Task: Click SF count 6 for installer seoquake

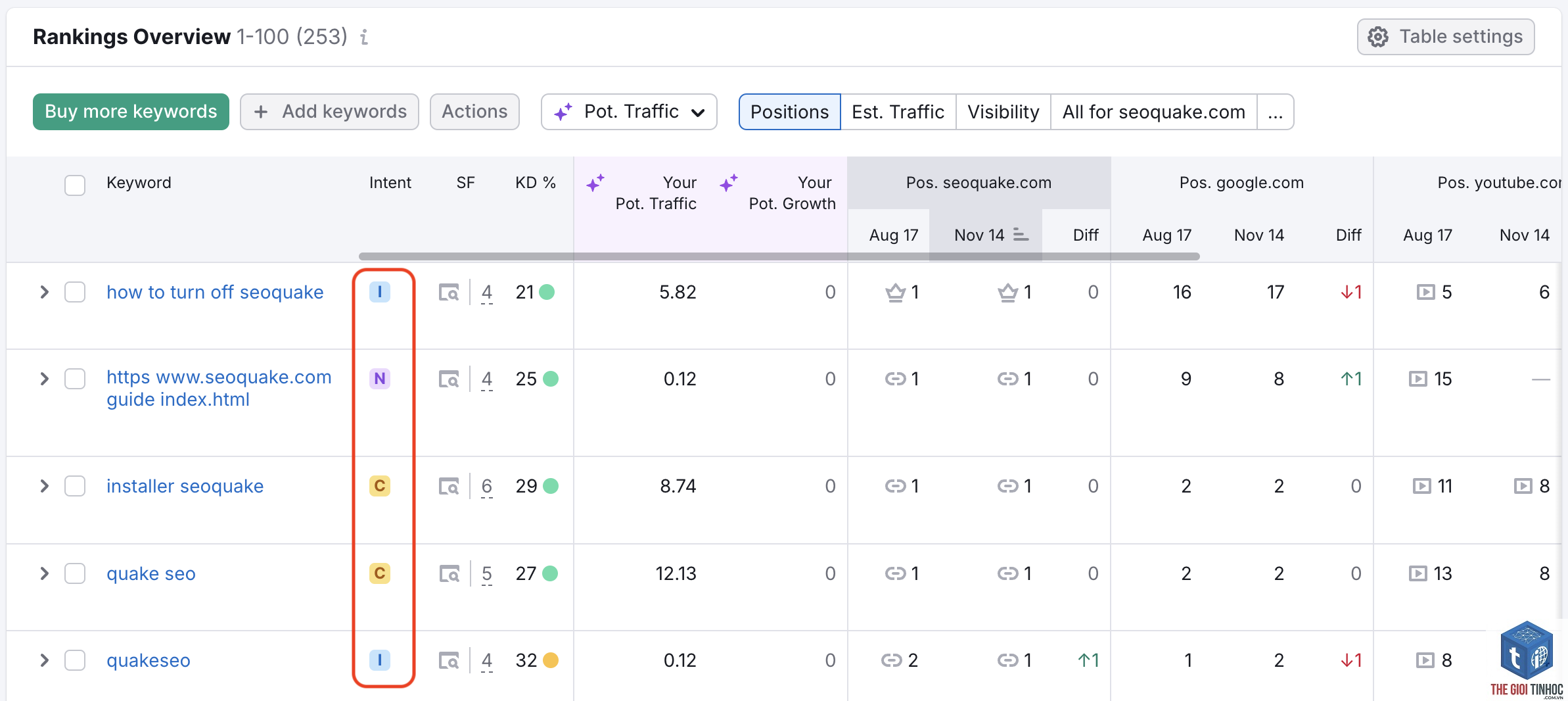Action: (x=487, y=487)
